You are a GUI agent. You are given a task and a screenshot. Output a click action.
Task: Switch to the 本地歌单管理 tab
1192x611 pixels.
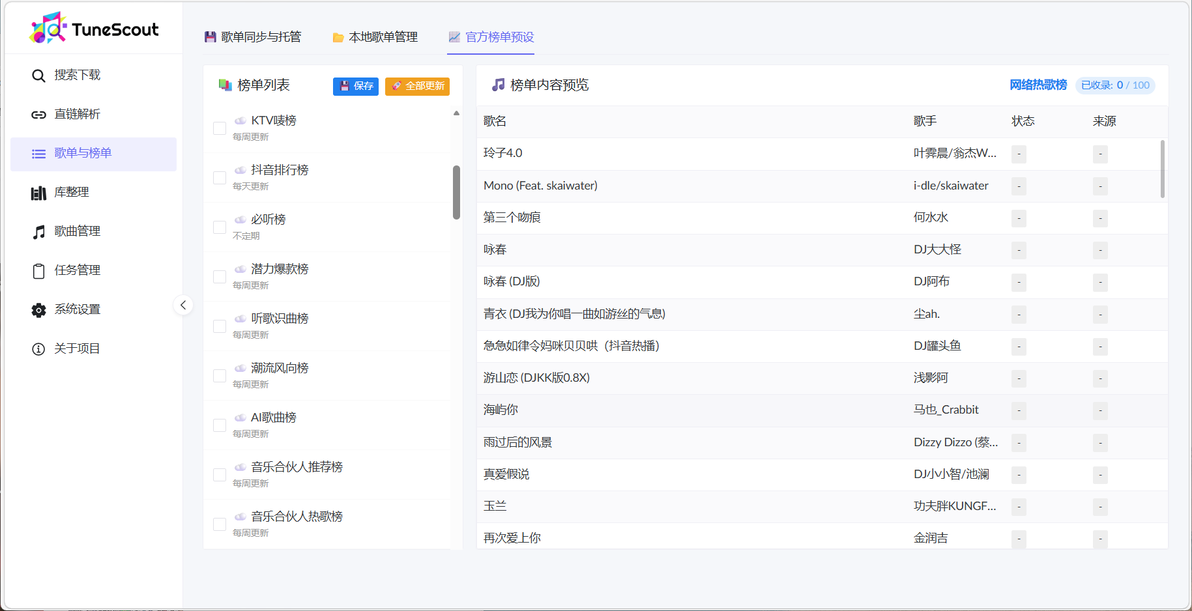375,36
